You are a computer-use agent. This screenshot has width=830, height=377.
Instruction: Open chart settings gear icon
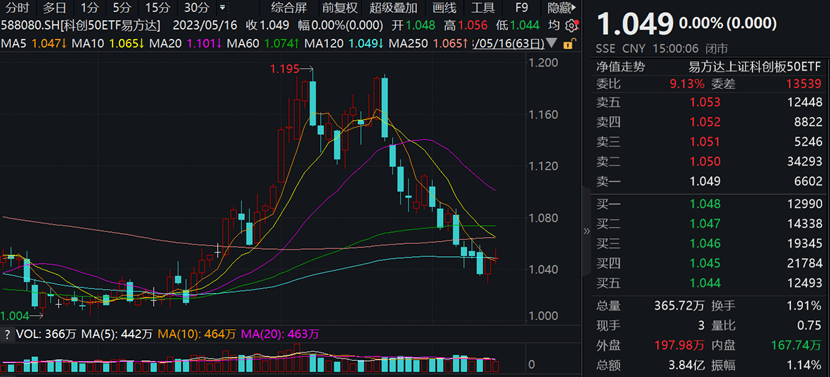[x=571, y=25]
